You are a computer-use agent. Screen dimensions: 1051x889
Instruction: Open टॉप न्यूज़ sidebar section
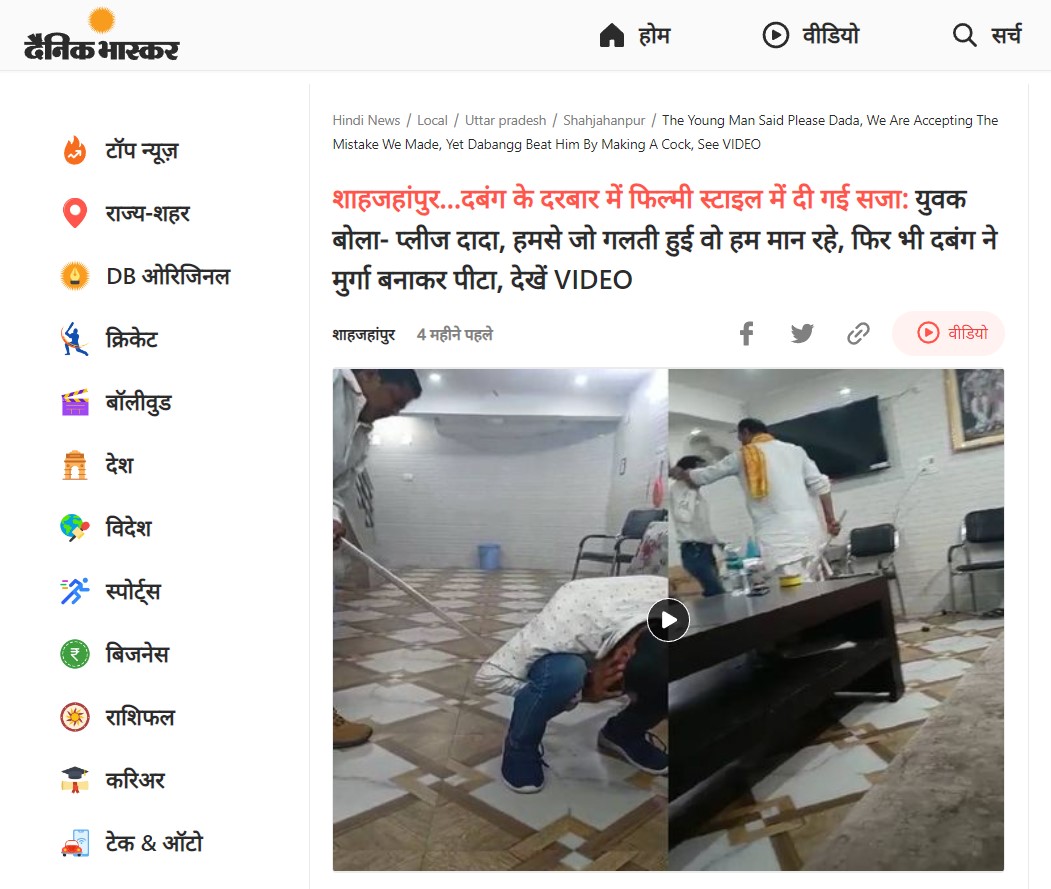(142, 151)
